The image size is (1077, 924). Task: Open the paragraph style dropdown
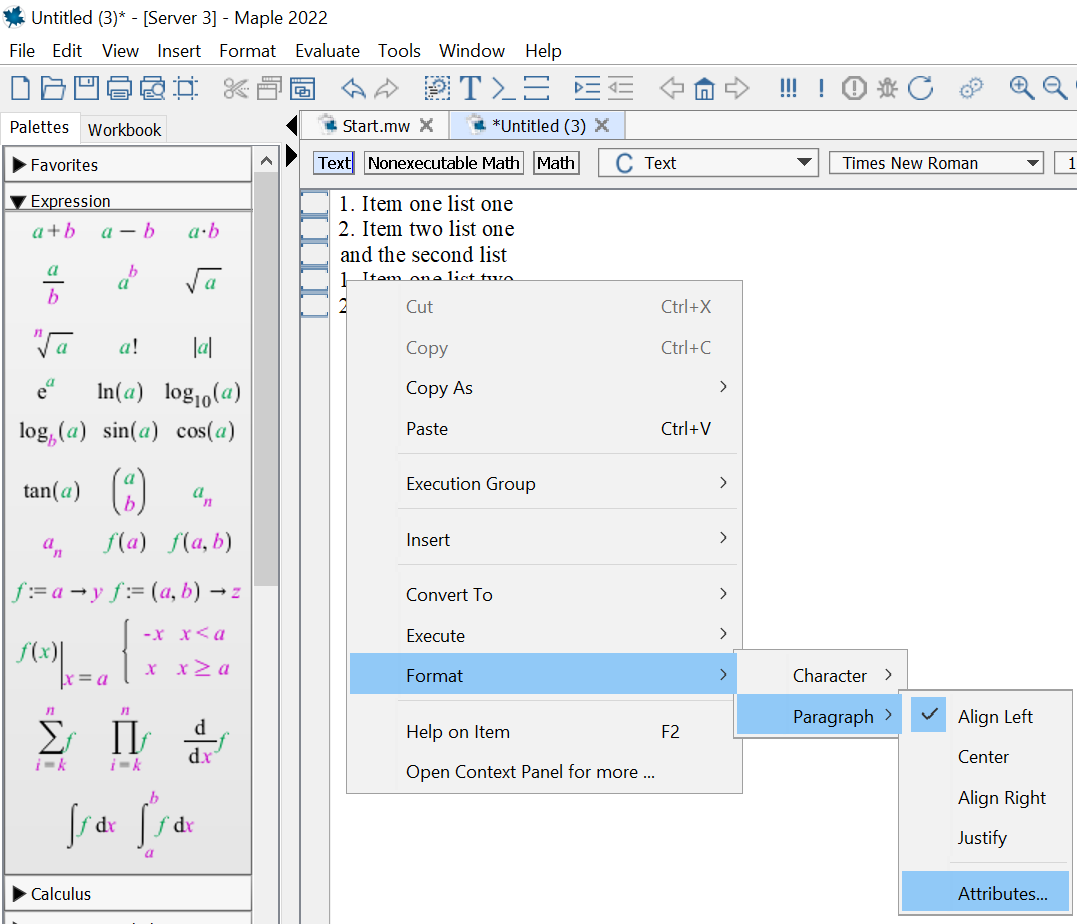pos(708,163)
